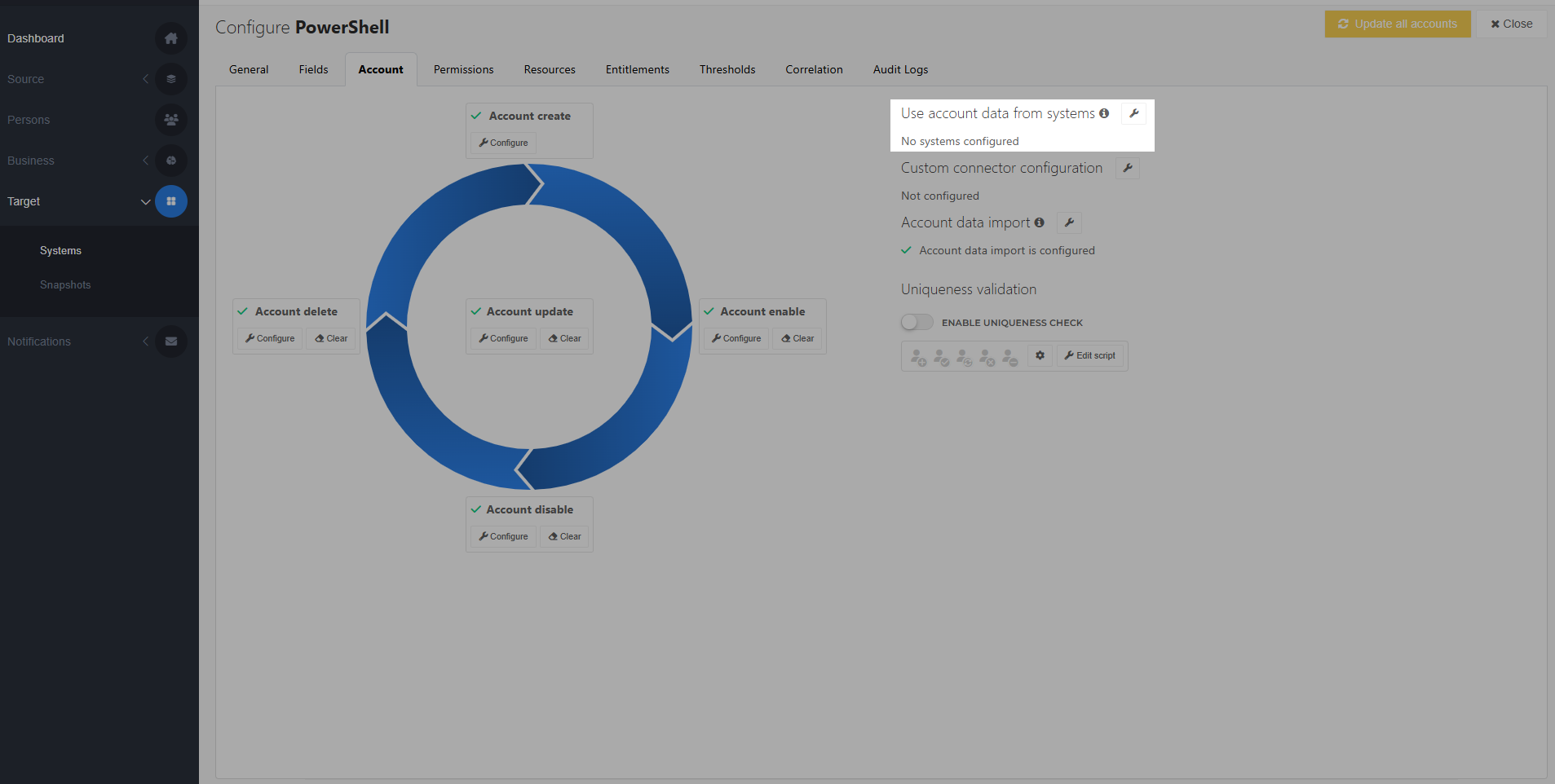1555x784 pixels.
Task: Open Dashboard using the home icon
Action: [x=170, y=38]
